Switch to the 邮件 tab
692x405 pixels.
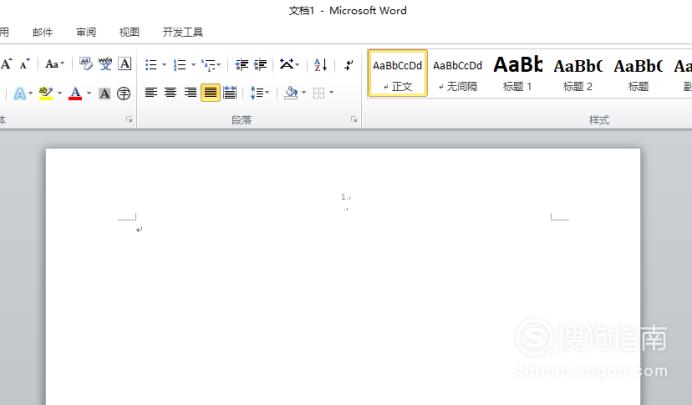click(42, 32)
